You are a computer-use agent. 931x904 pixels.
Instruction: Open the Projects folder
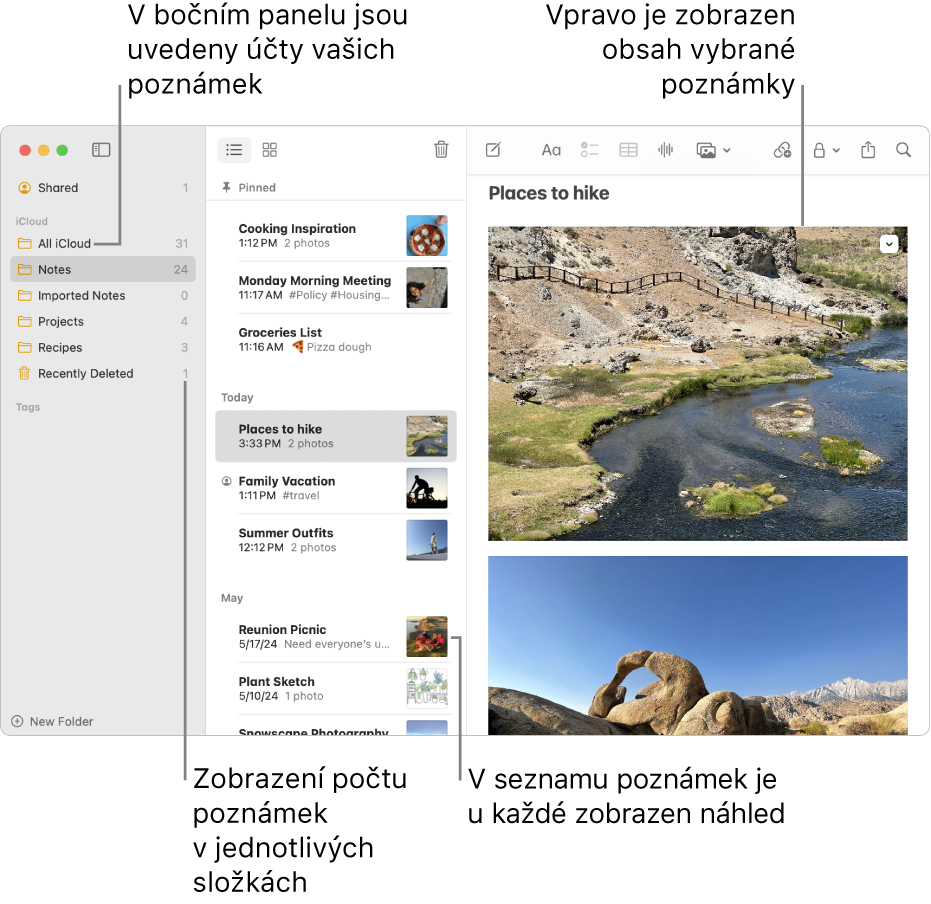click(103, 321)
